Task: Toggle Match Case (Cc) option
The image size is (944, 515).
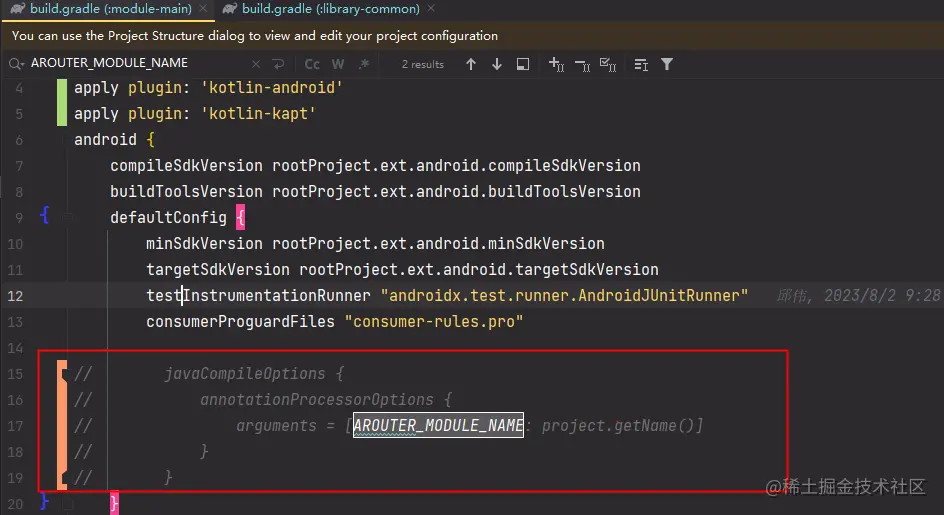Action: click(312, 64)
